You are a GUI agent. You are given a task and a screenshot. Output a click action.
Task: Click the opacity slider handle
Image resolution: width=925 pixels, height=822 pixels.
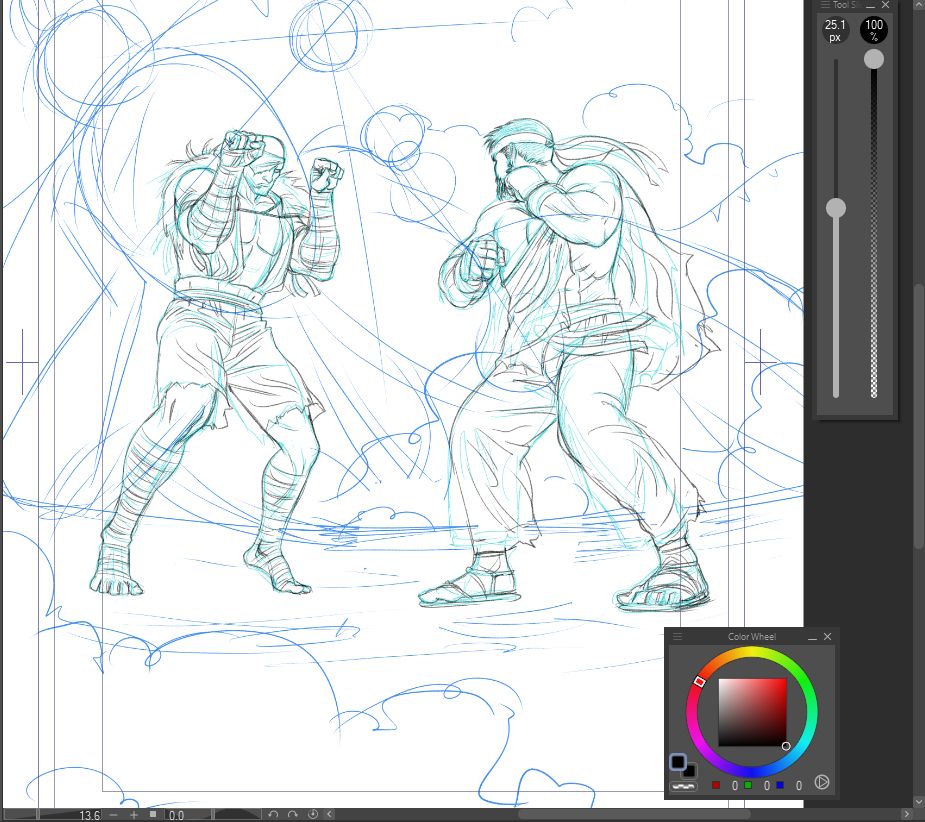pos(874,59)
